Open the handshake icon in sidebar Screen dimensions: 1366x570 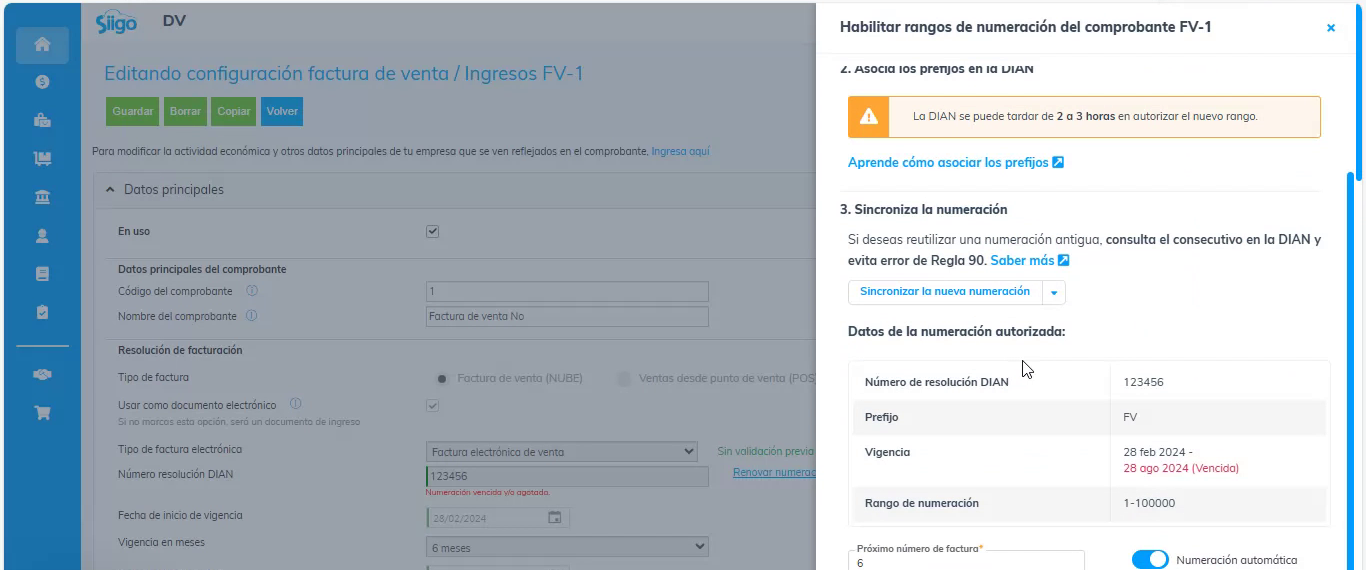pos(42,375)
